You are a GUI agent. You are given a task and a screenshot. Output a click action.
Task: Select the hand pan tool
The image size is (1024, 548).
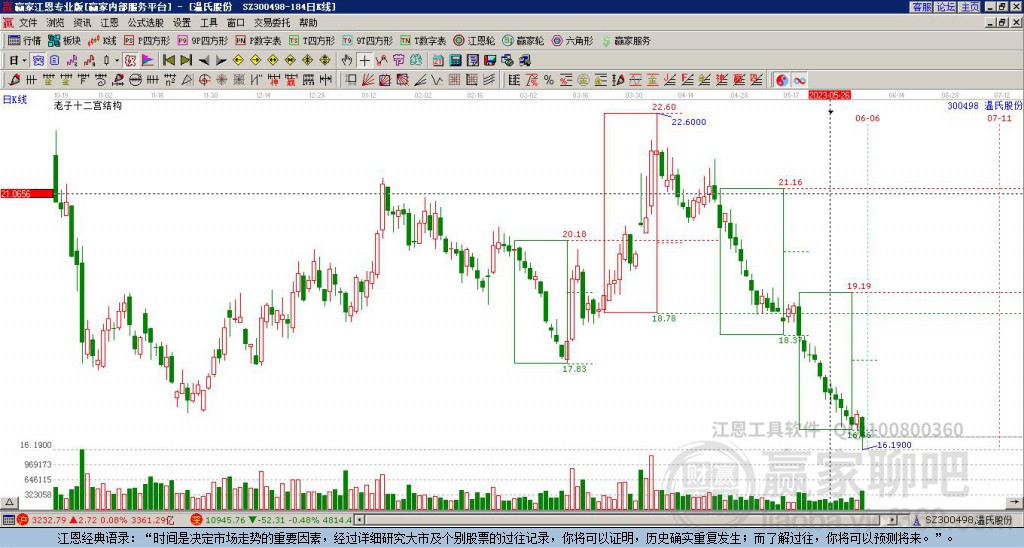(x=347, y=61)
